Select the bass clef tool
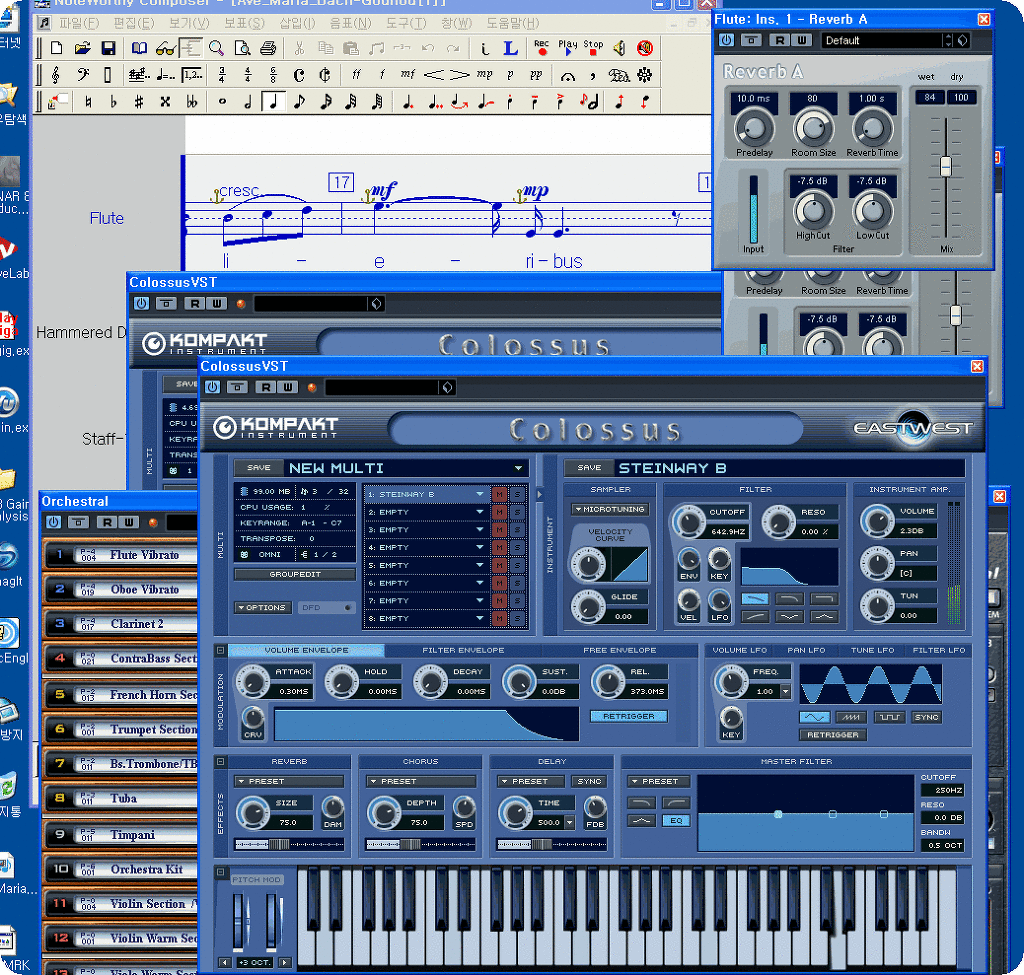Viewport: 1024px width, 975px height. [82, 75]
